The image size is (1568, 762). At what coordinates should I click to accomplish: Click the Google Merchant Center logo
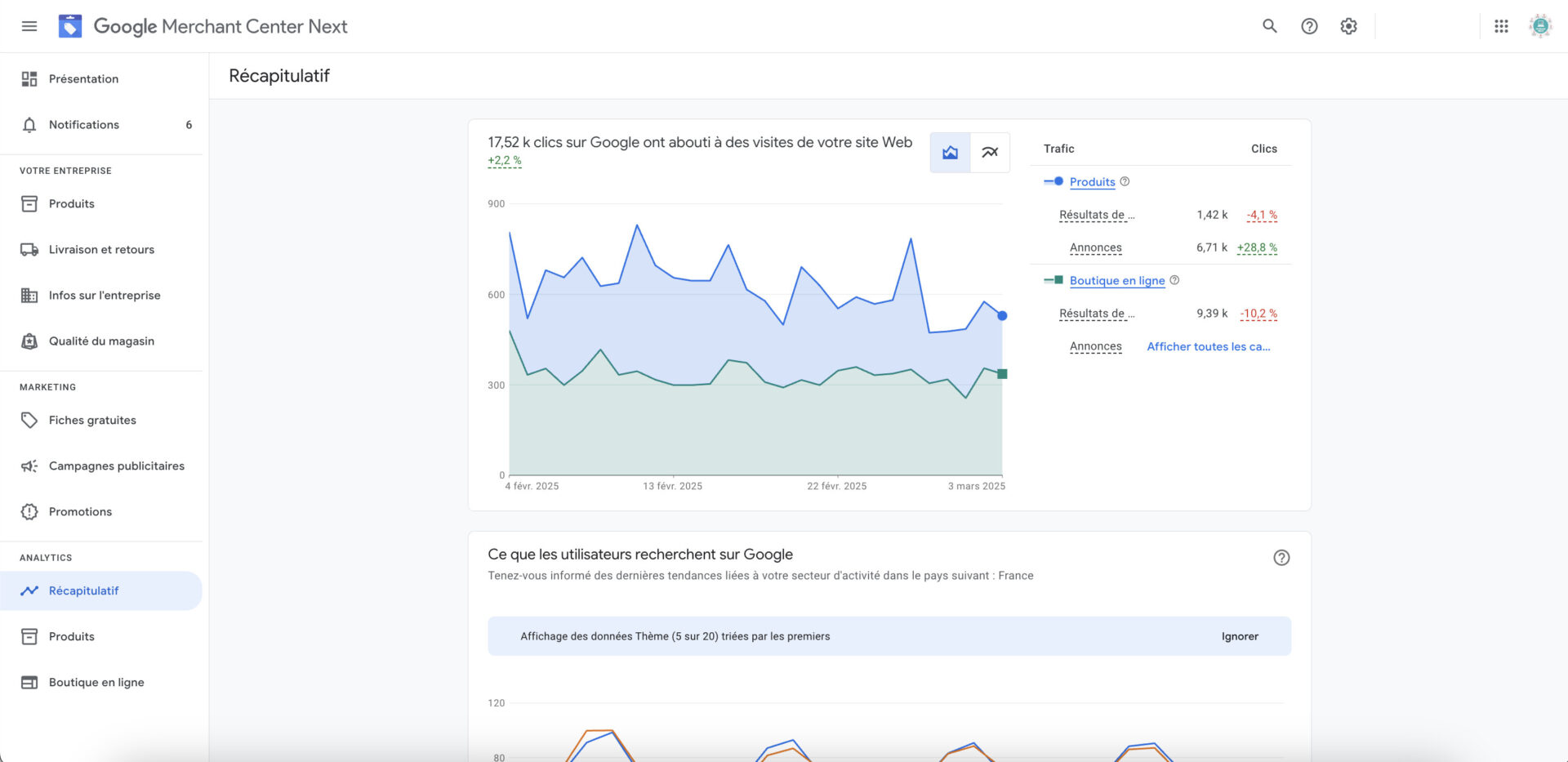tap(70, 26)
